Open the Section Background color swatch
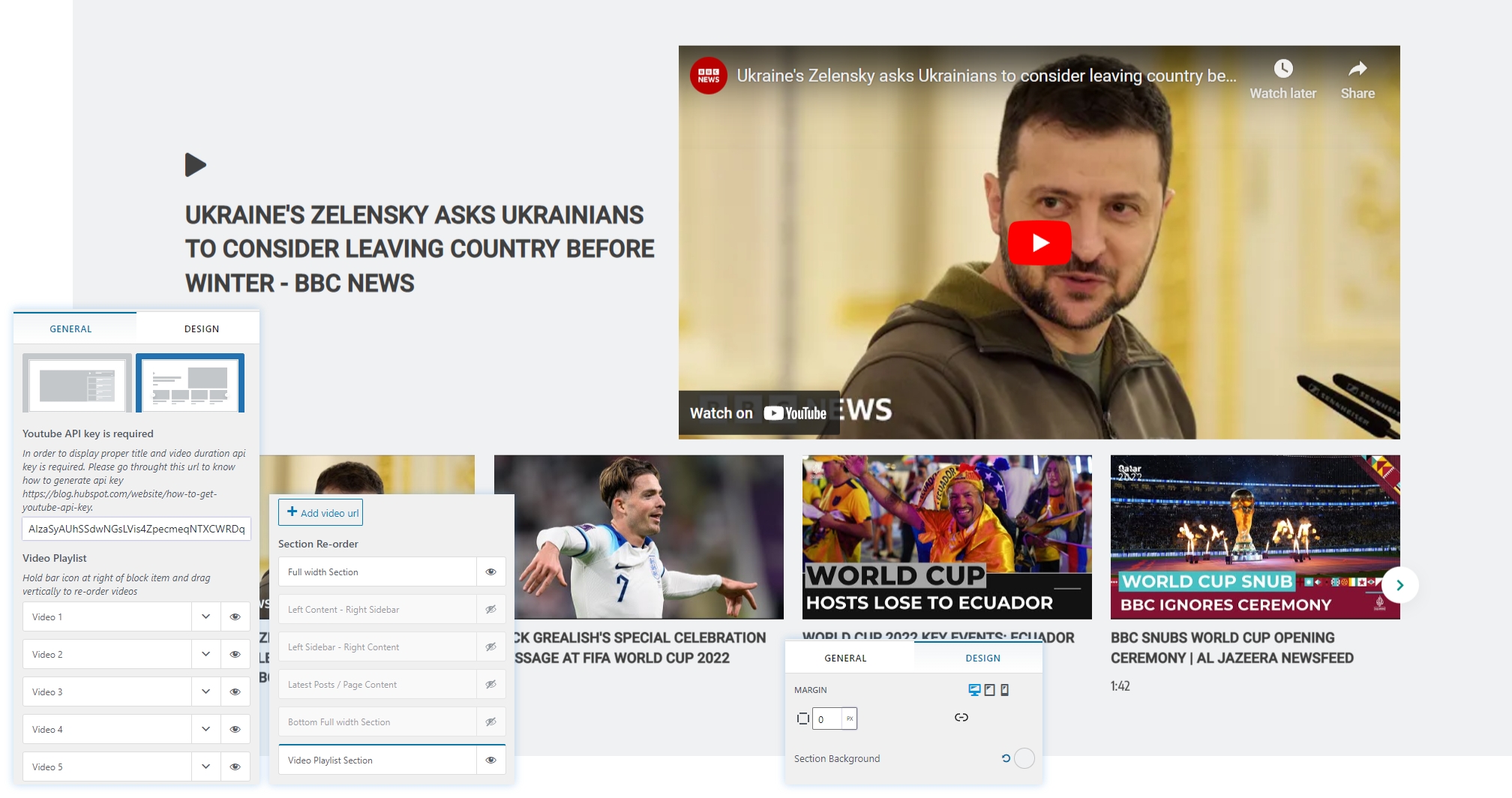1512x798 pixels. tap(1024, 758)
